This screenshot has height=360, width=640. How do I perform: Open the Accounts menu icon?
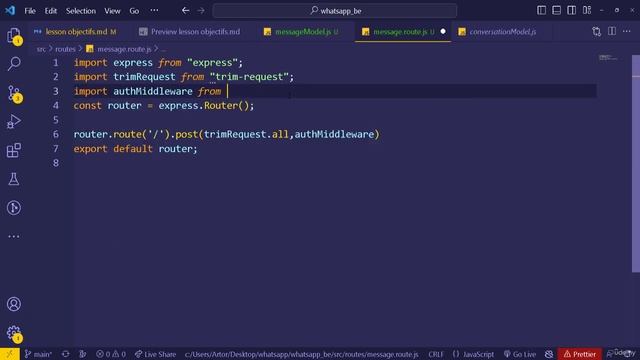click(14, 304)
